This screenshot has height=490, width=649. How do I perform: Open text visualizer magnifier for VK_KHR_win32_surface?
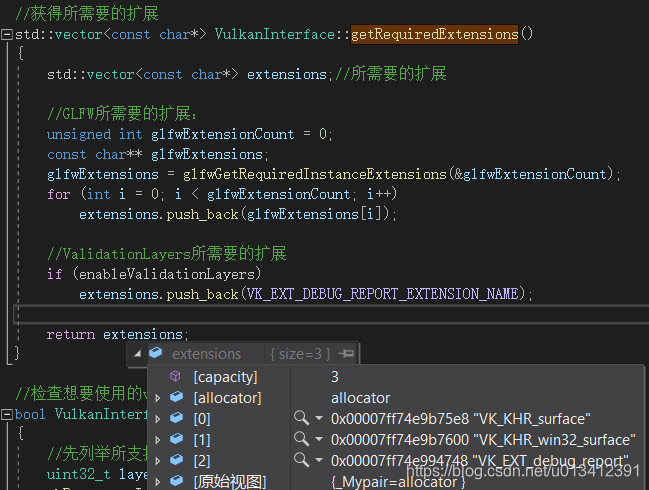tap(301, 439)
